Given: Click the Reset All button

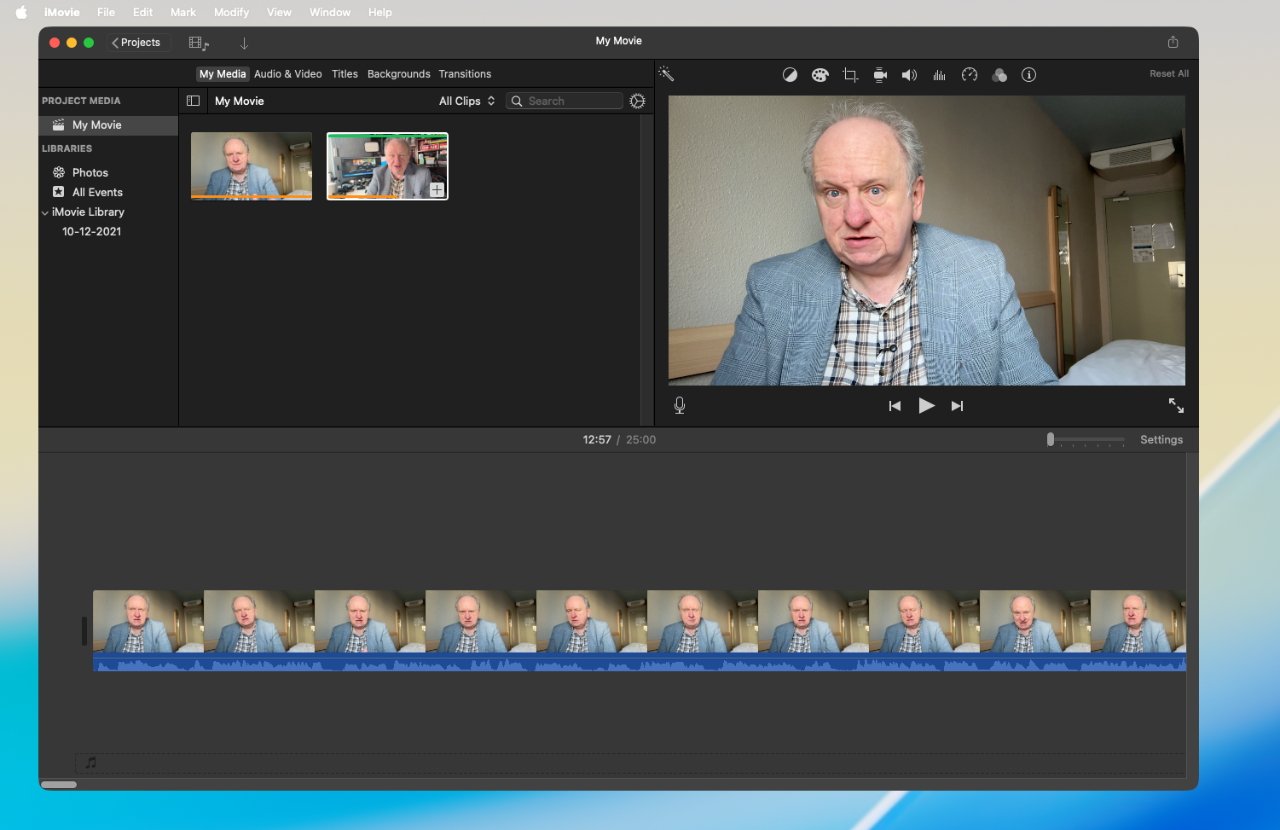Looking at the screenshot, I should click(1168, 73).
